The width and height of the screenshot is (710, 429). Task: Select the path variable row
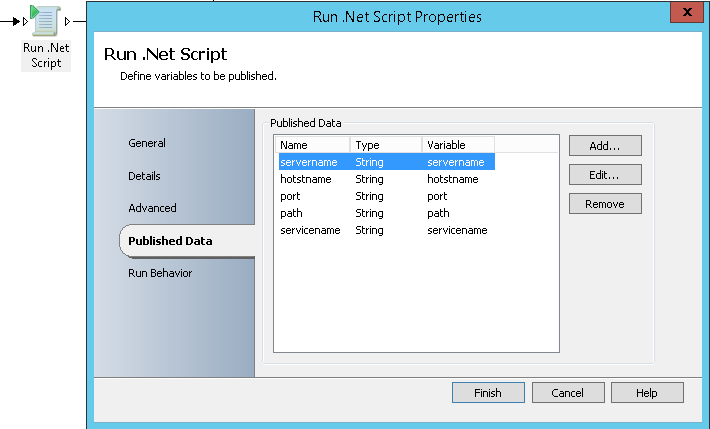point(387,213)
